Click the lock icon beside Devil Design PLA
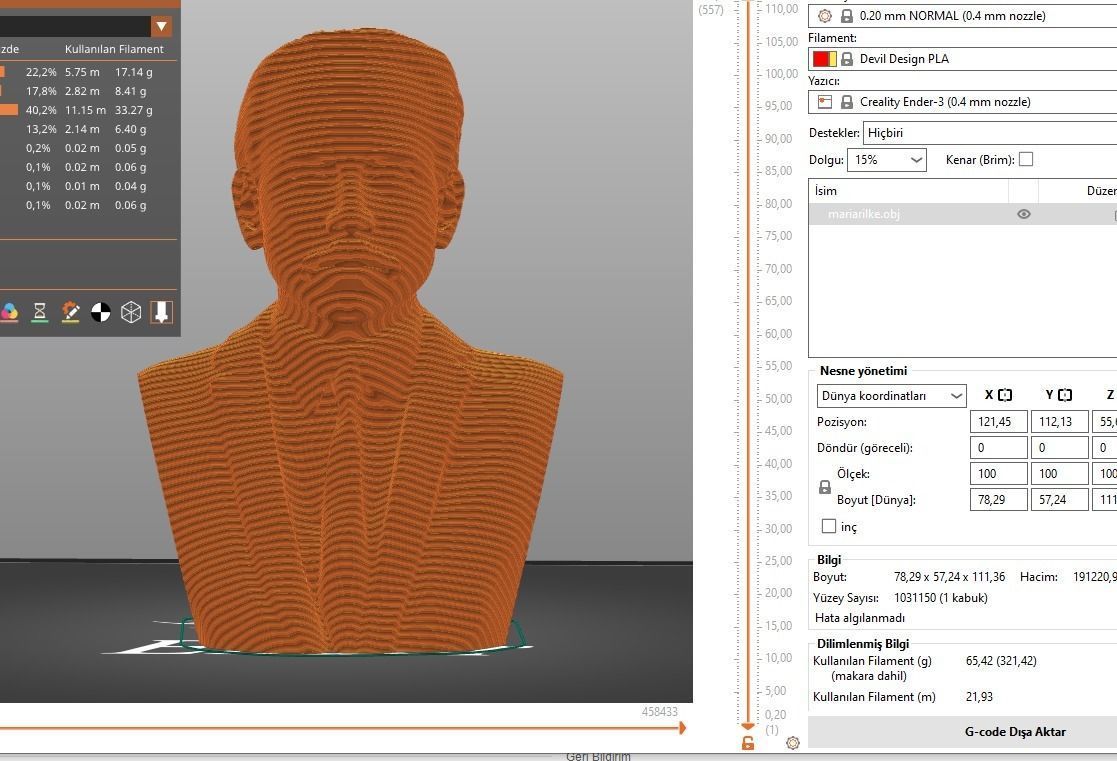The image size is (1117, 761). pos(846,58)
